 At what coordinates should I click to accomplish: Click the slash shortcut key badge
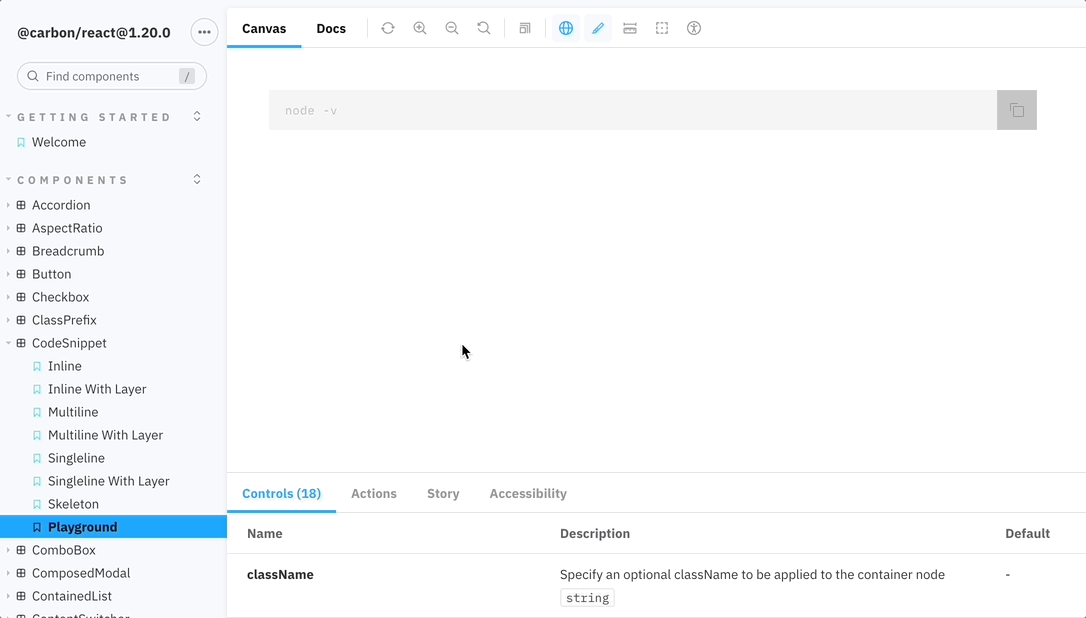point(186,76)
